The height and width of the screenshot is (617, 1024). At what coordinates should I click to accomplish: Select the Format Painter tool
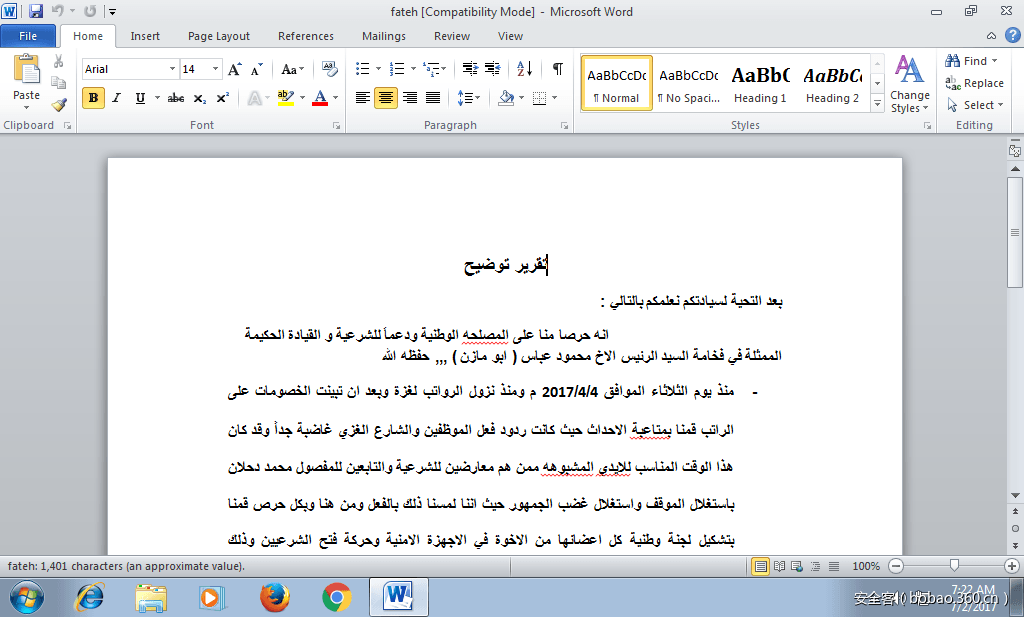(58, 102)
